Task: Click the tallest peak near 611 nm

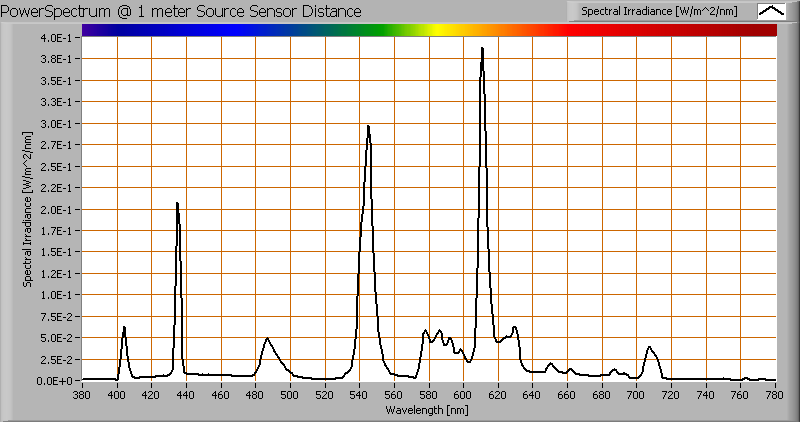Action: pyautogui.click(x=482, y=49)
